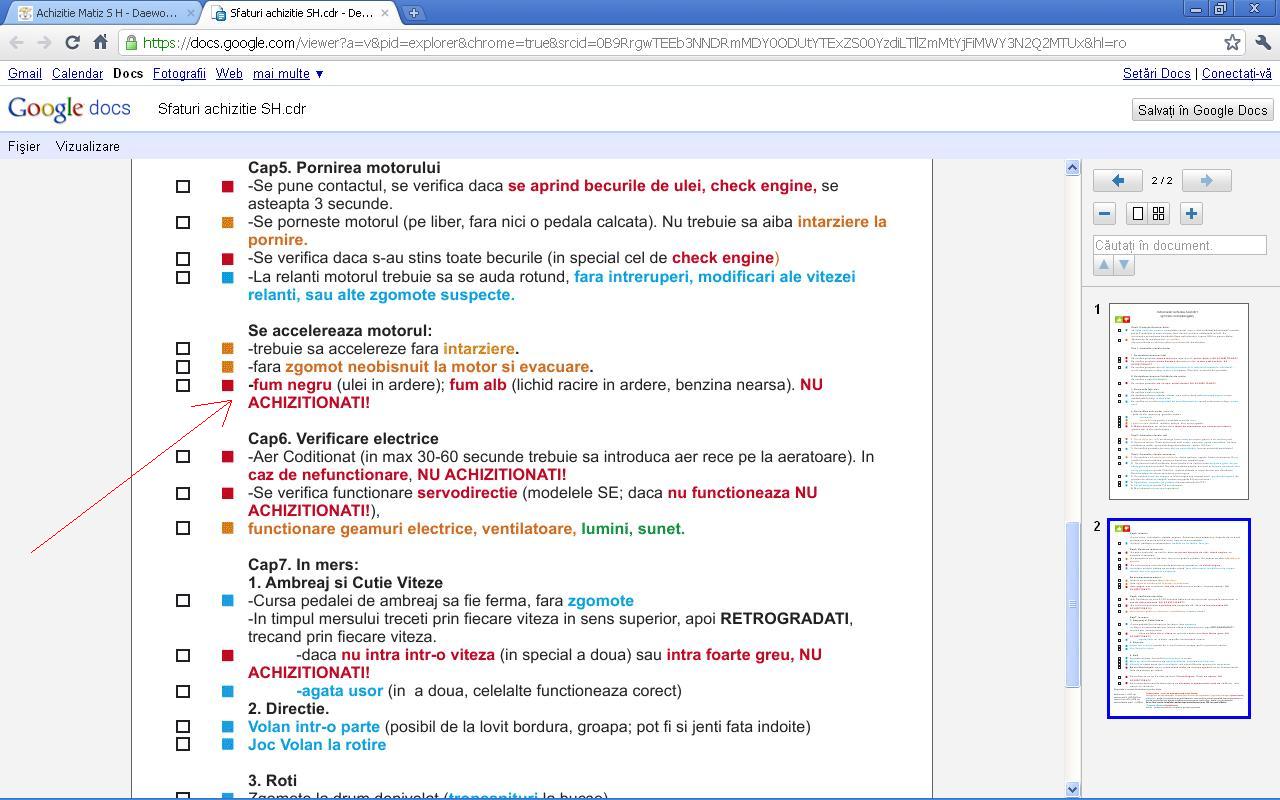Open a new browser tab
Screen dimensions: 1280x800
click(414, 13)
